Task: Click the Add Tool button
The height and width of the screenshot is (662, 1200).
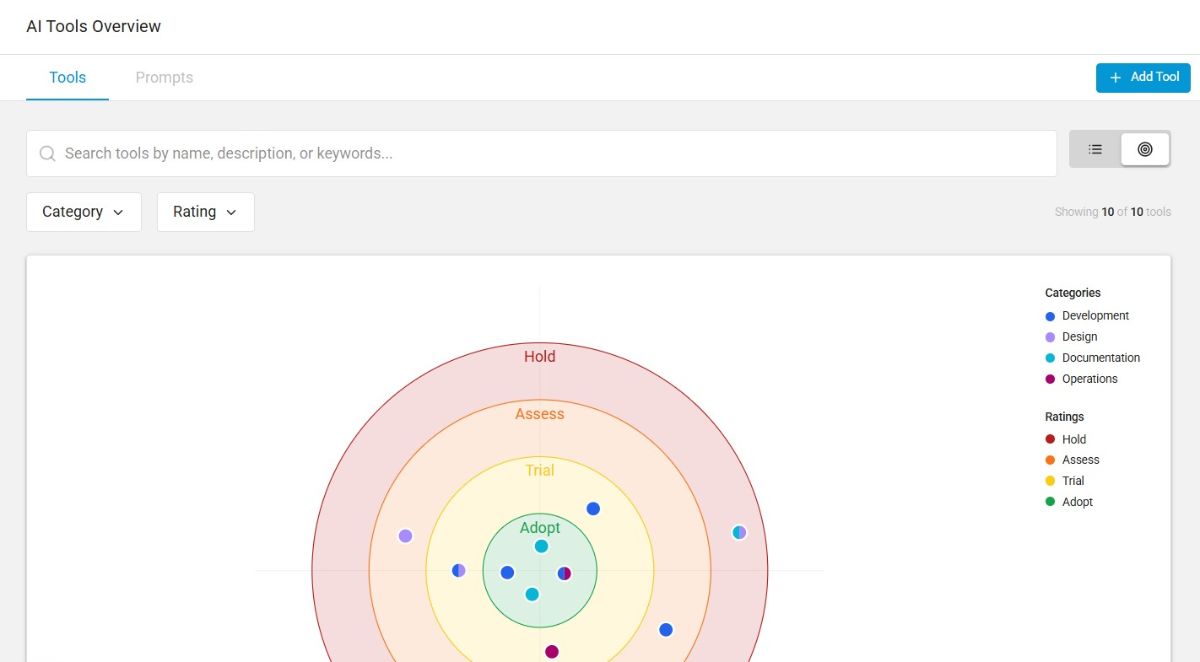Action: coord(1143,77)
